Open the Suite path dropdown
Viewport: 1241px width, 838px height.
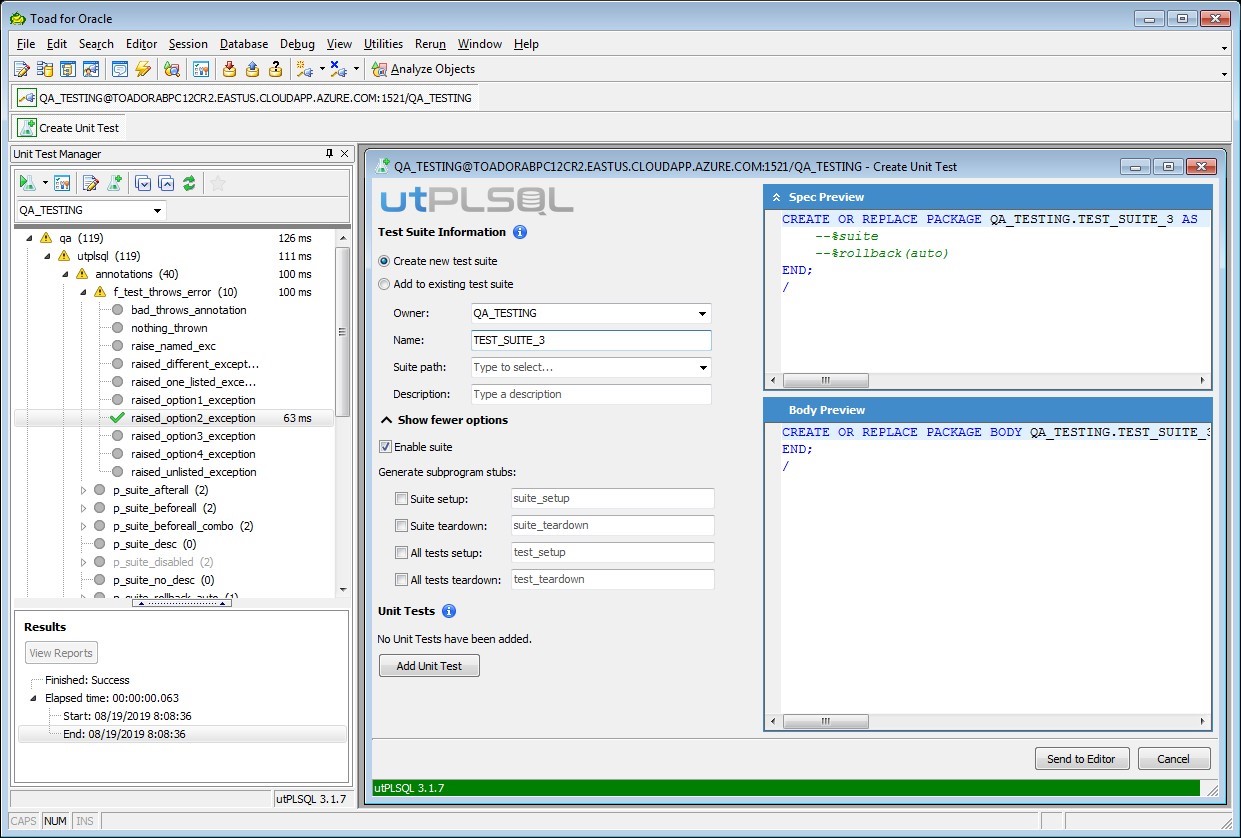[x=702, y=368]
